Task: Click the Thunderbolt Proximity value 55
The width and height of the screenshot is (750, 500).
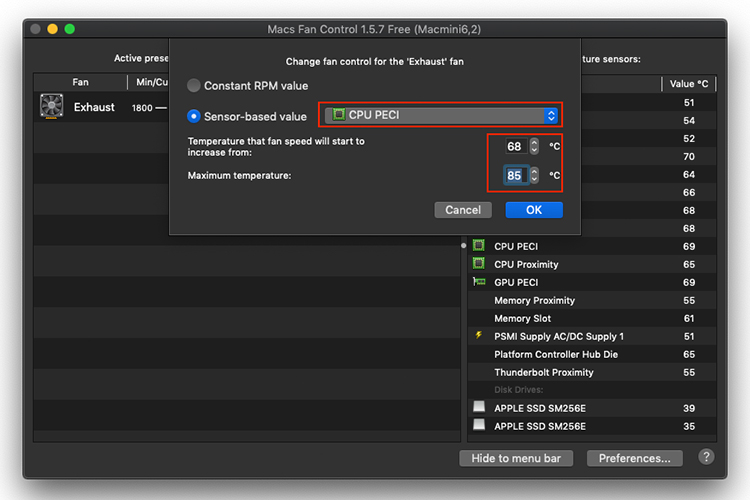Action: 689,372
